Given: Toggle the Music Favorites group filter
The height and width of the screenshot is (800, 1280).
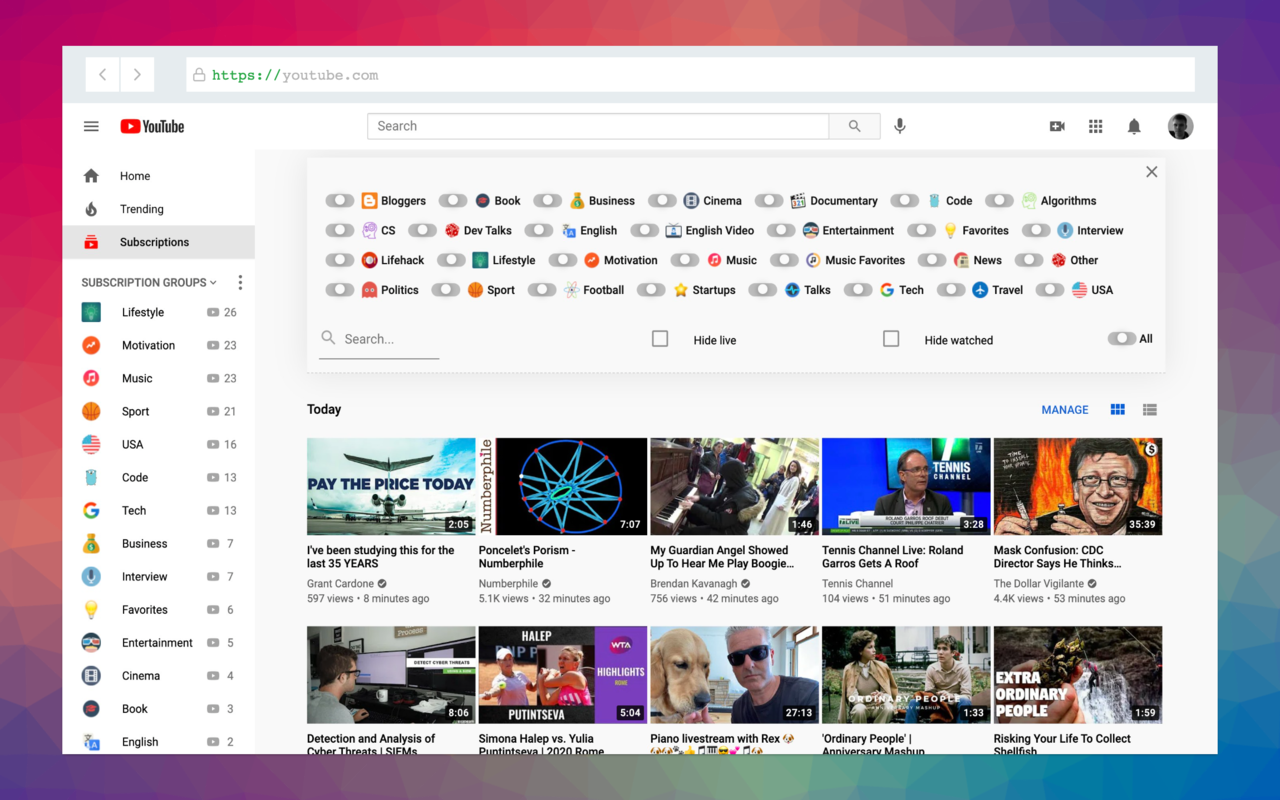Looking at the screenshot, I should [784, 260].
